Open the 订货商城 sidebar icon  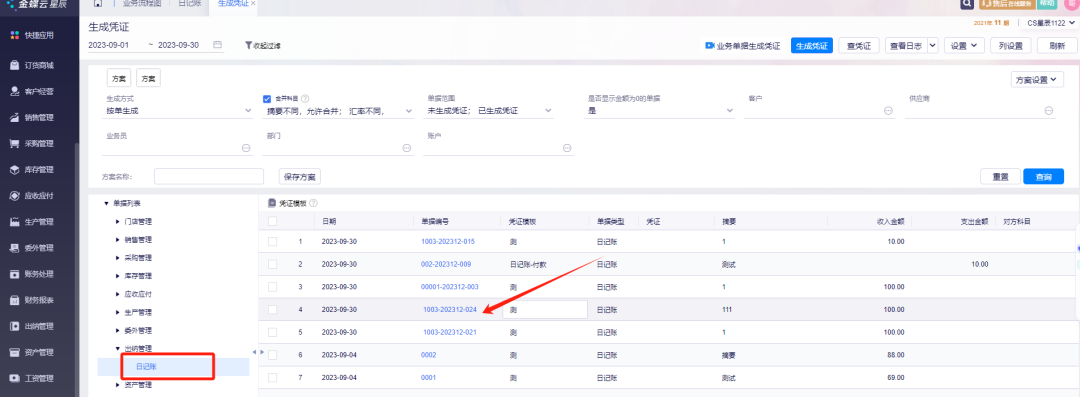[14, 65]
